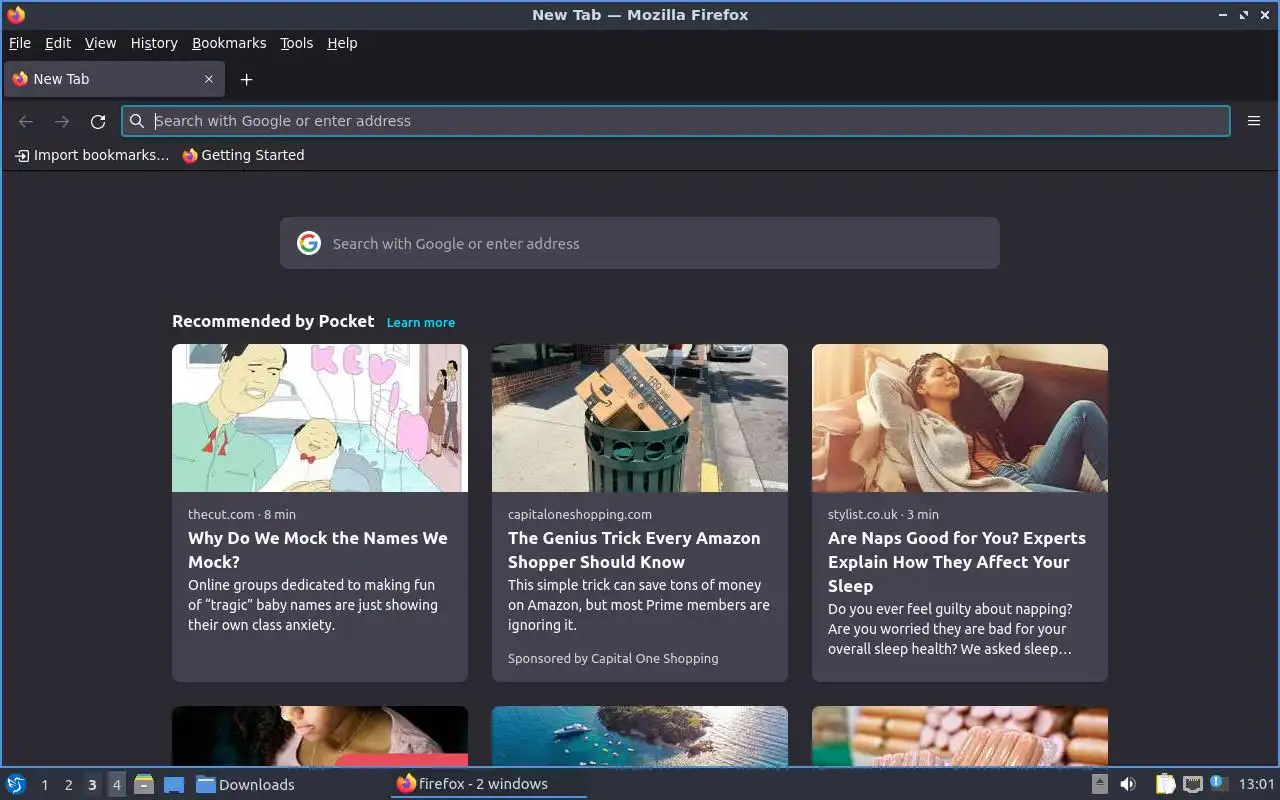The image size is (1280, 800).
Task: Open the File menu
Action: (20, 43)
